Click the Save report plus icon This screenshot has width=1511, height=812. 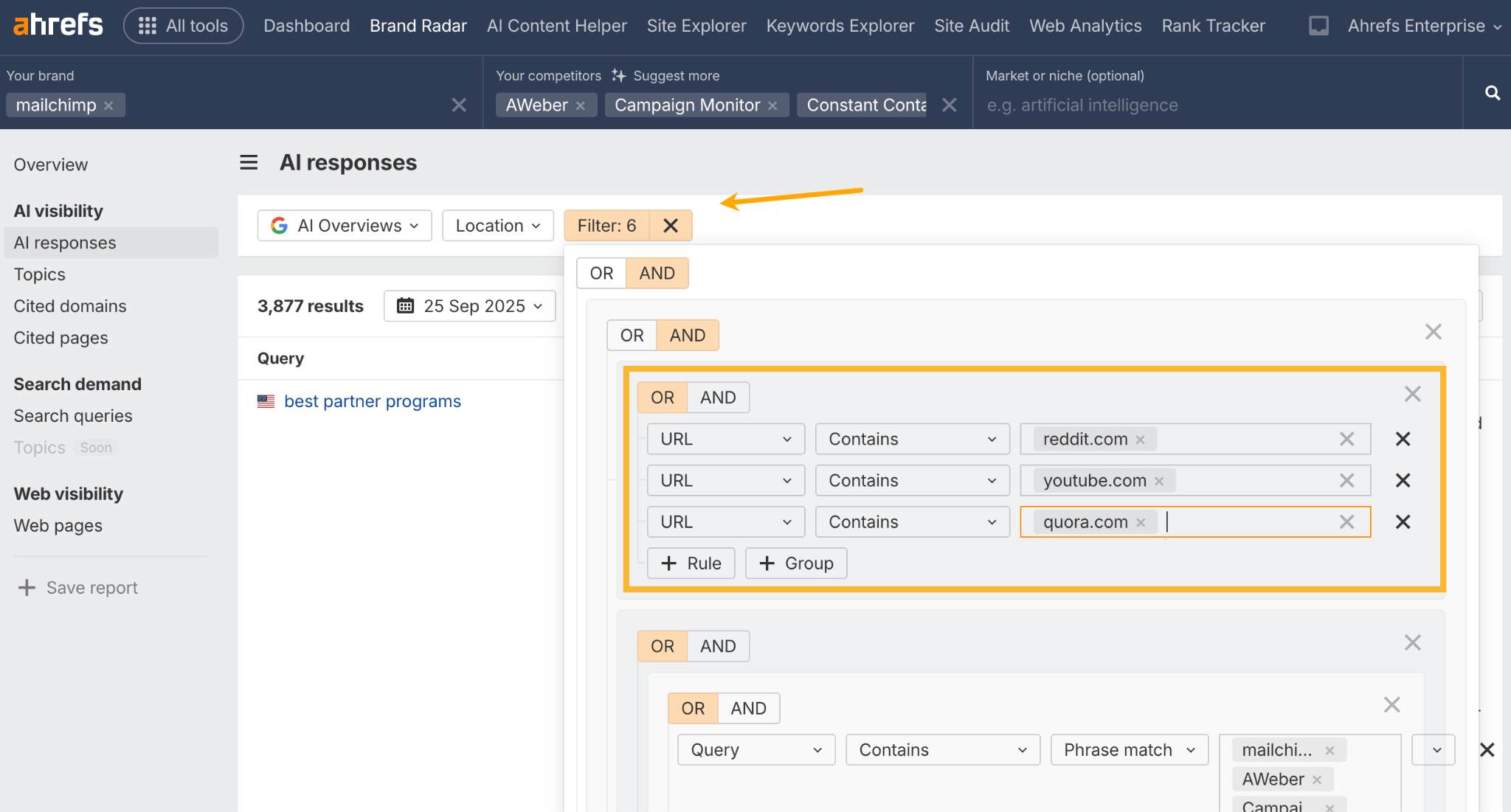click(26, 587)
